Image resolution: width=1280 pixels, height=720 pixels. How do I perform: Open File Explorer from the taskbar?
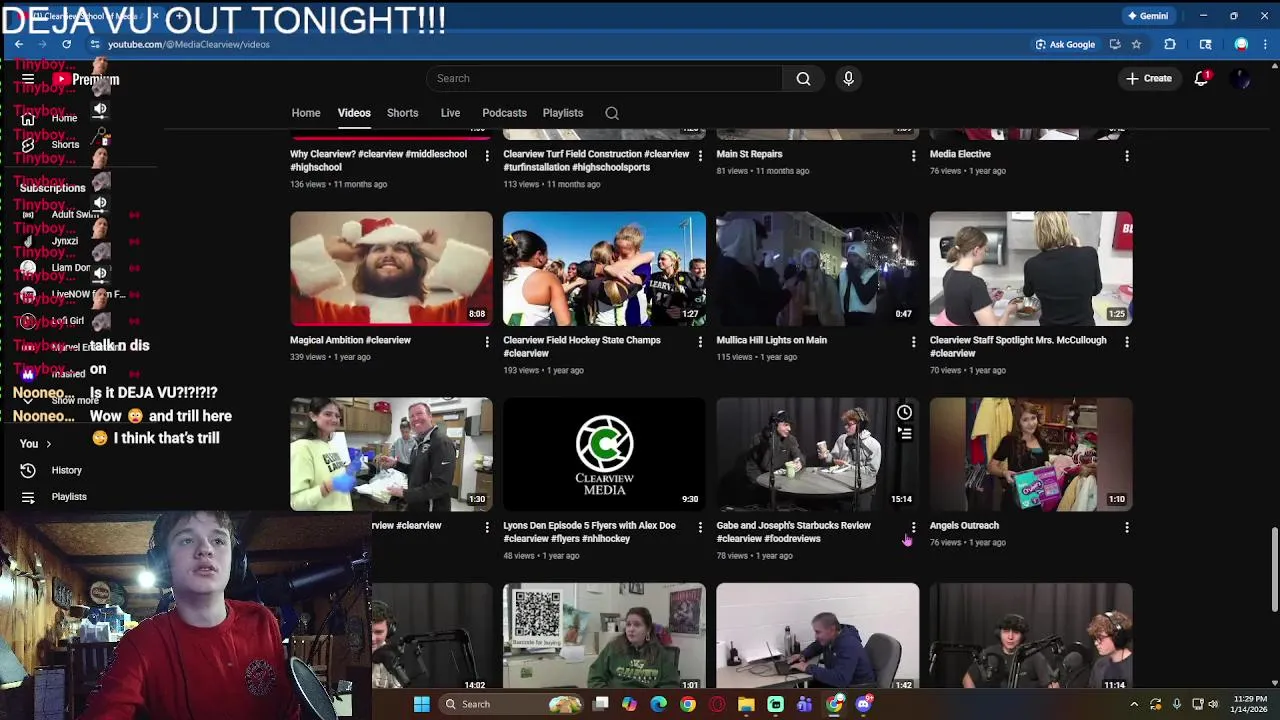pyautogui.click(x=746, y=704)
